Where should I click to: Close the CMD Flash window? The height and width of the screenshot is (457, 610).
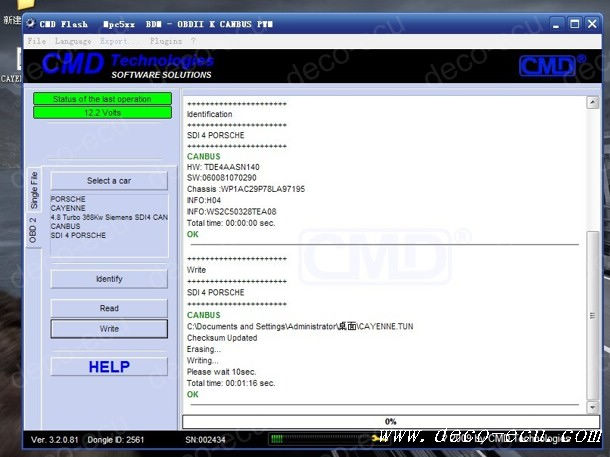[592, 24]
